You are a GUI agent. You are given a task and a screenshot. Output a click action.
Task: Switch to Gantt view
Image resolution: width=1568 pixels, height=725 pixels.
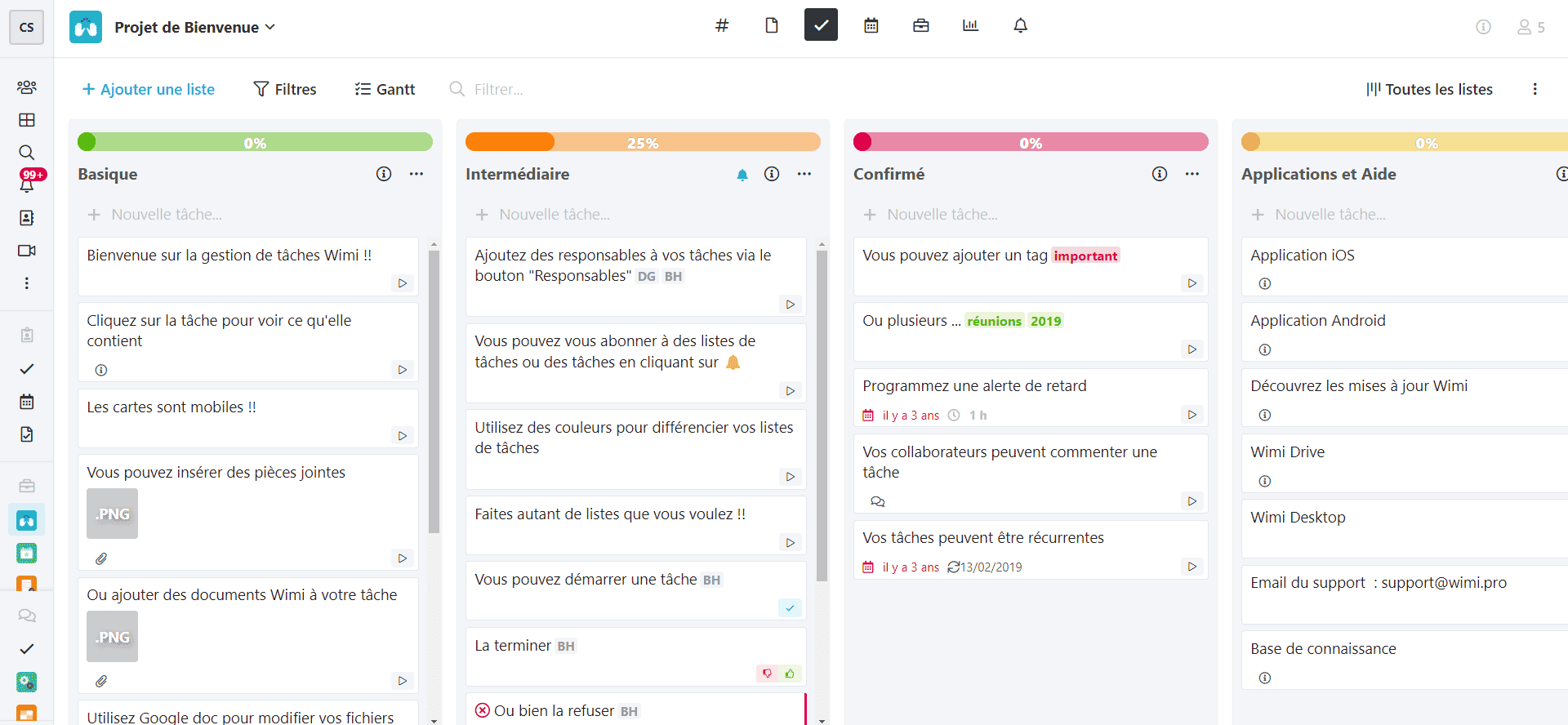(385, 89)
